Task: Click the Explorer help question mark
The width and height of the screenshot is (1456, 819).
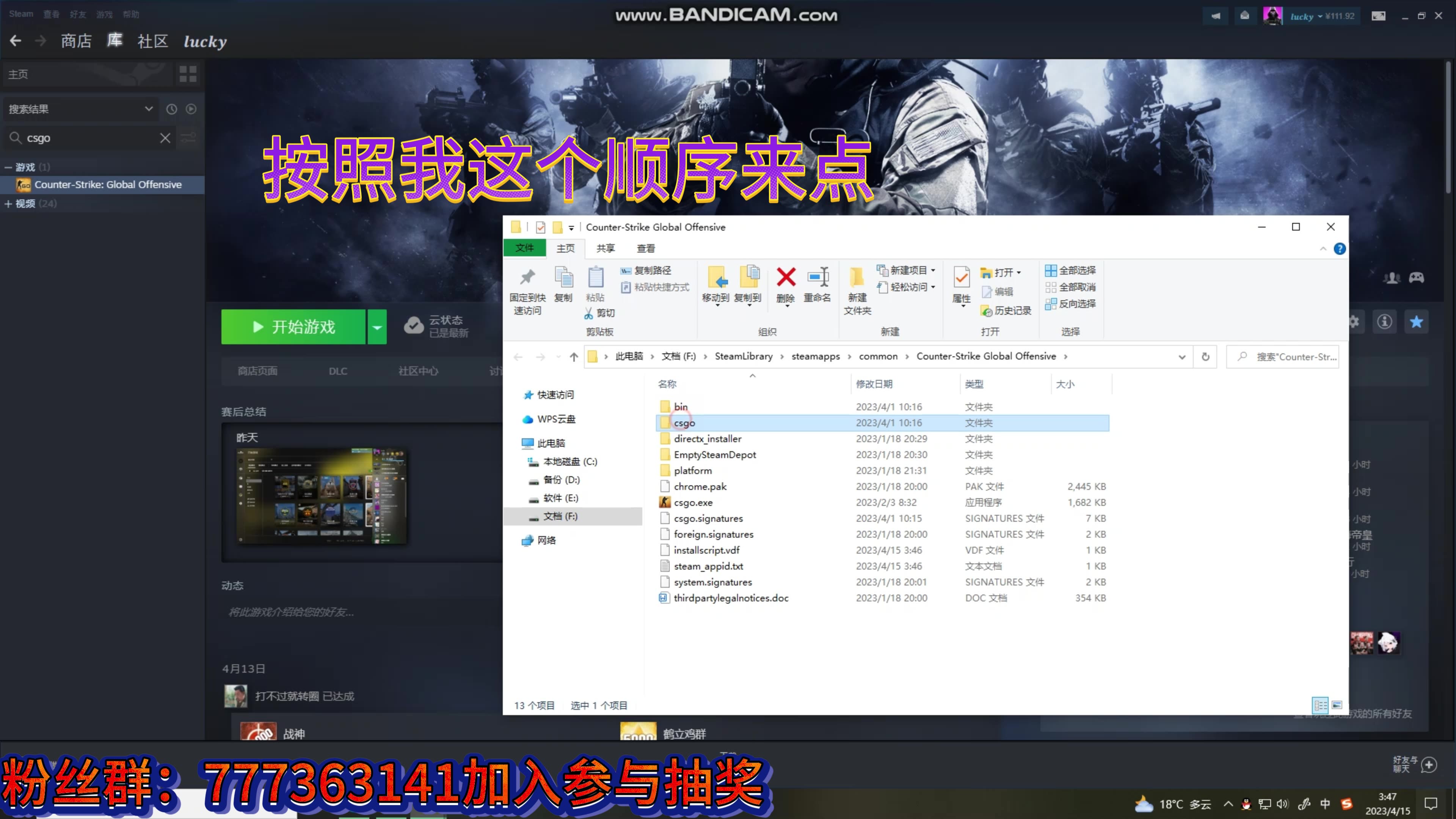Action: pos(1340,249)
